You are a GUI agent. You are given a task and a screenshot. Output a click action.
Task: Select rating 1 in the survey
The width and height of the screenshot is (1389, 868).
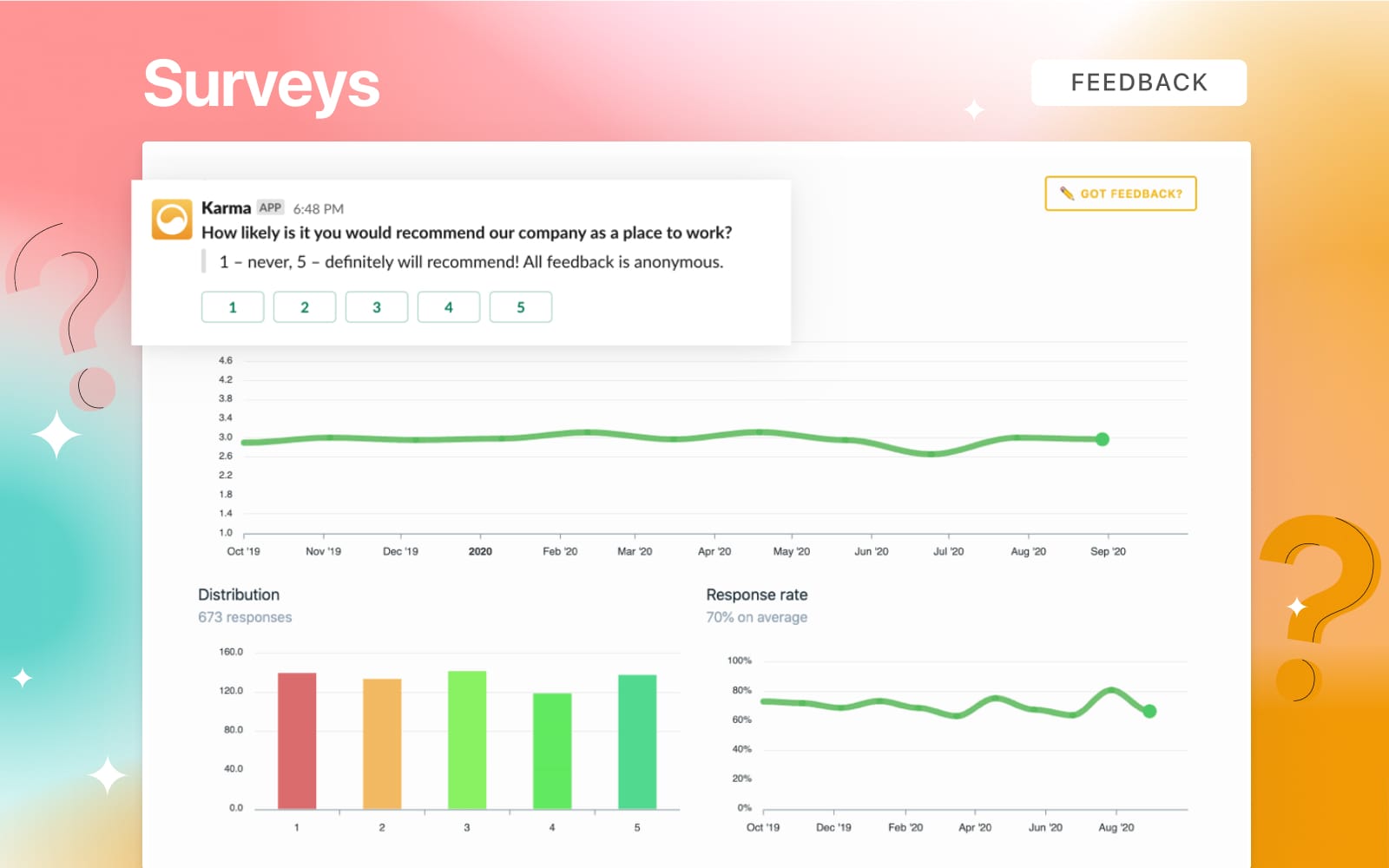point(233,307)
